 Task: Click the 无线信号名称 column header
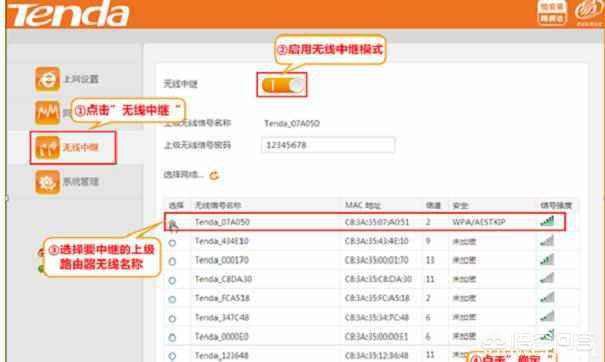coord(218,205)
